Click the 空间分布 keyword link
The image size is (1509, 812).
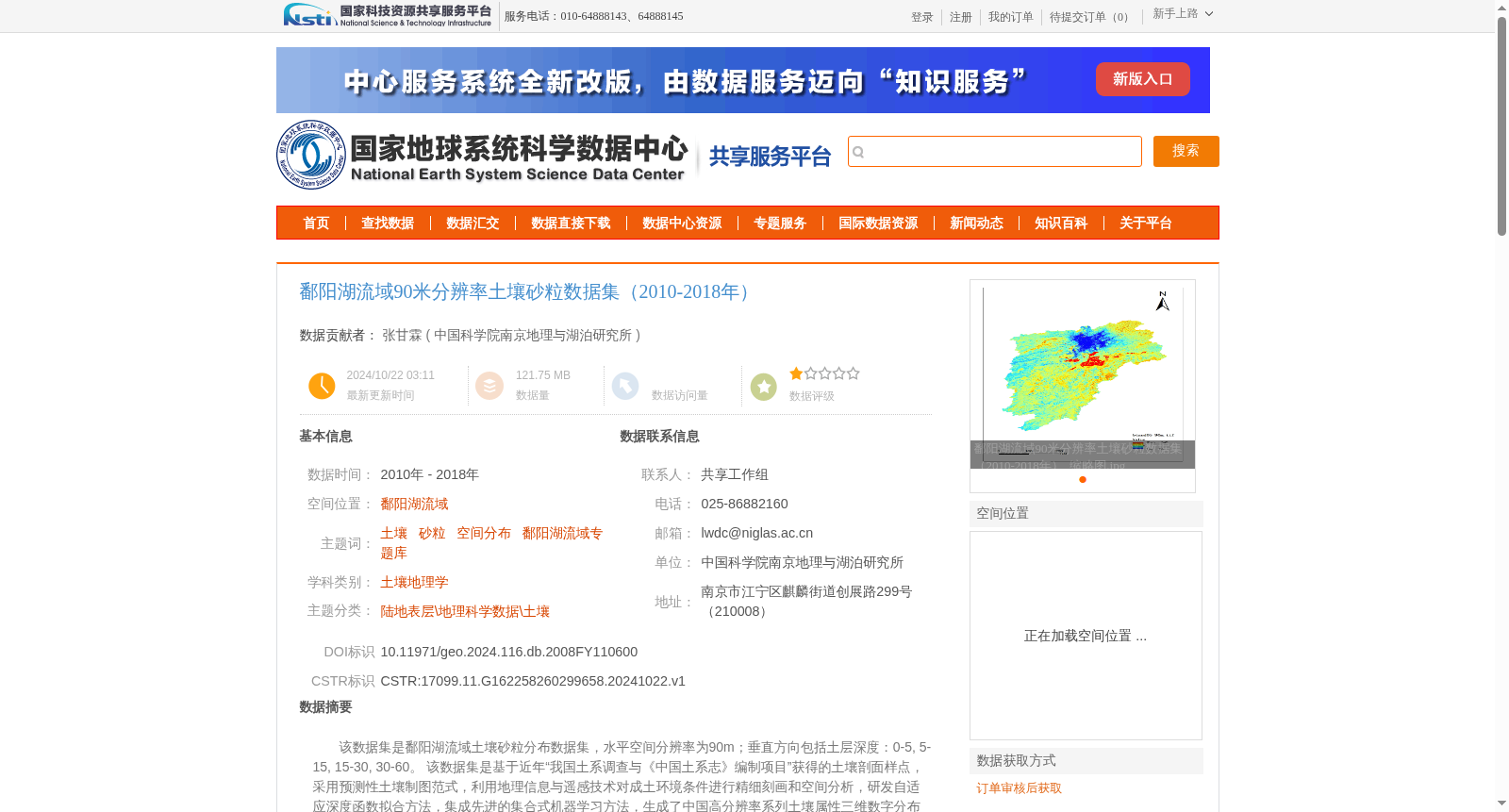484,533
